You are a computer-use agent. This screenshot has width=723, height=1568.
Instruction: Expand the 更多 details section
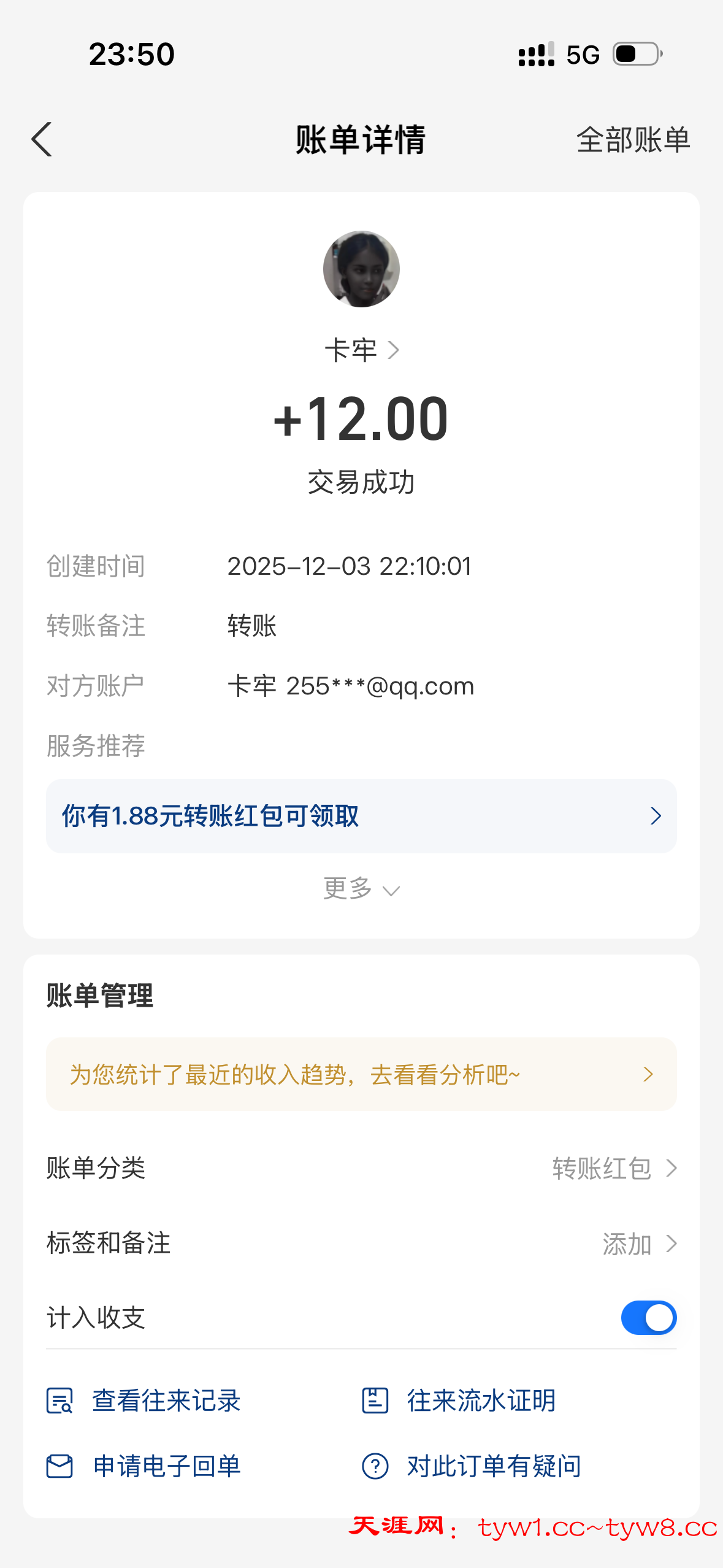(361, 889)
